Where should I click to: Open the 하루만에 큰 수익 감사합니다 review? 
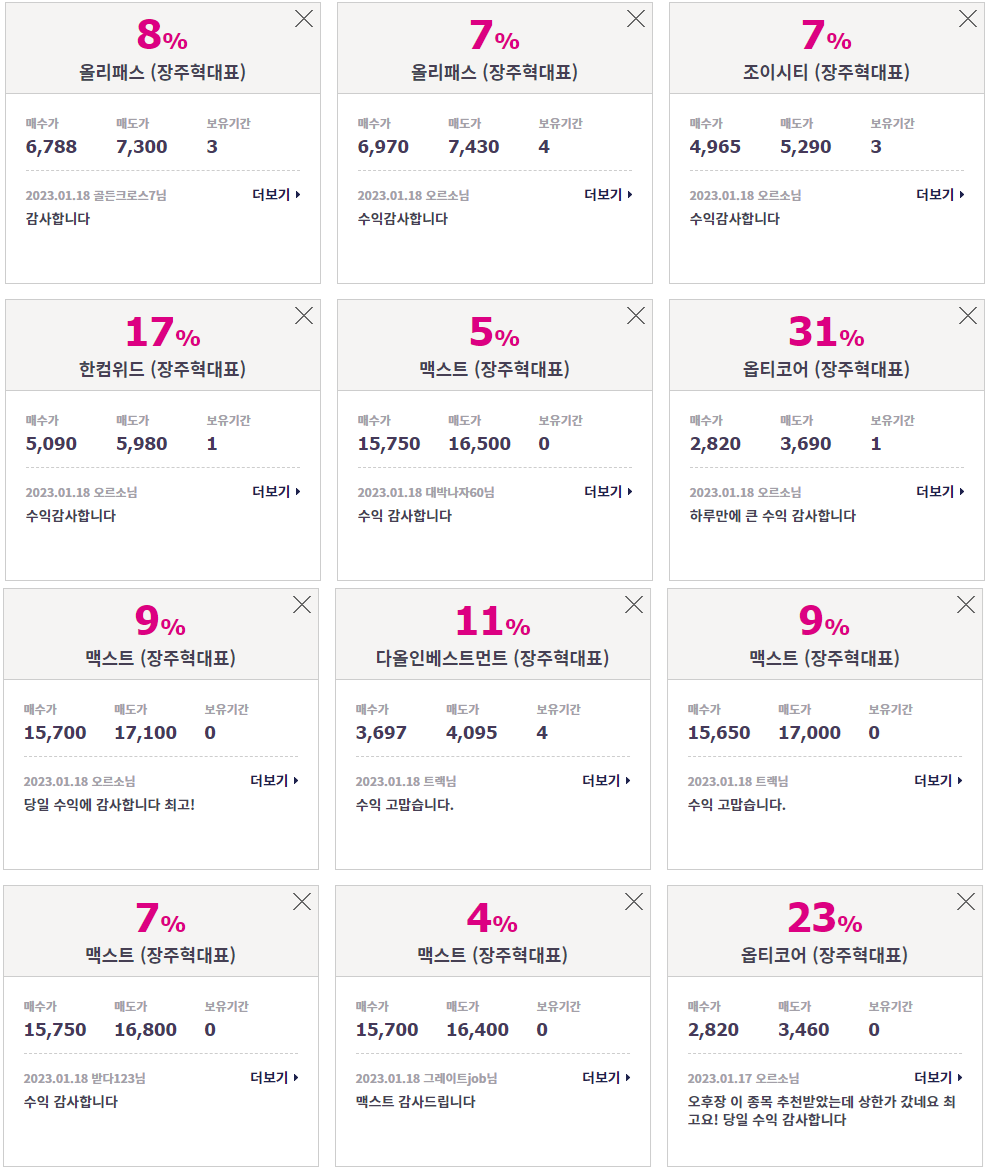(772, 516)
